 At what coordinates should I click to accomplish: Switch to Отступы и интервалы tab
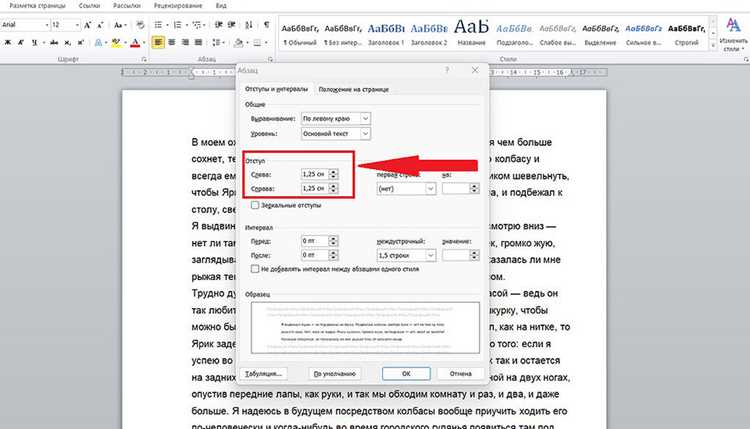coord(276,89)
